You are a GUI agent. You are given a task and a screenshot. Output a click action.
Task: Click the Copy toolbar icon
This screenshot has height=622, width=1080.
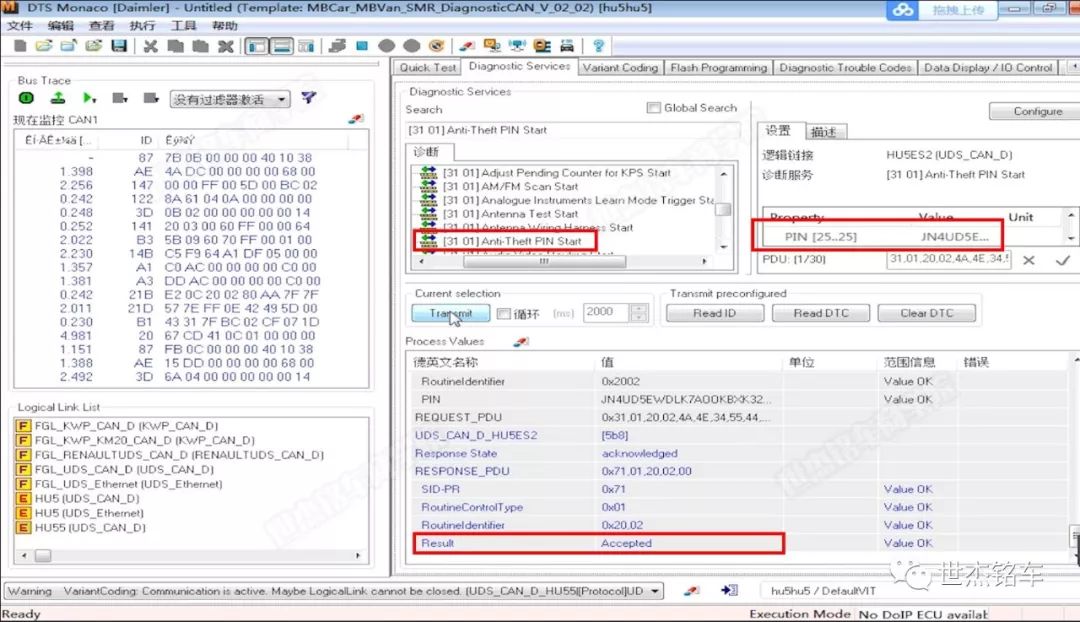tap(176, 46)
